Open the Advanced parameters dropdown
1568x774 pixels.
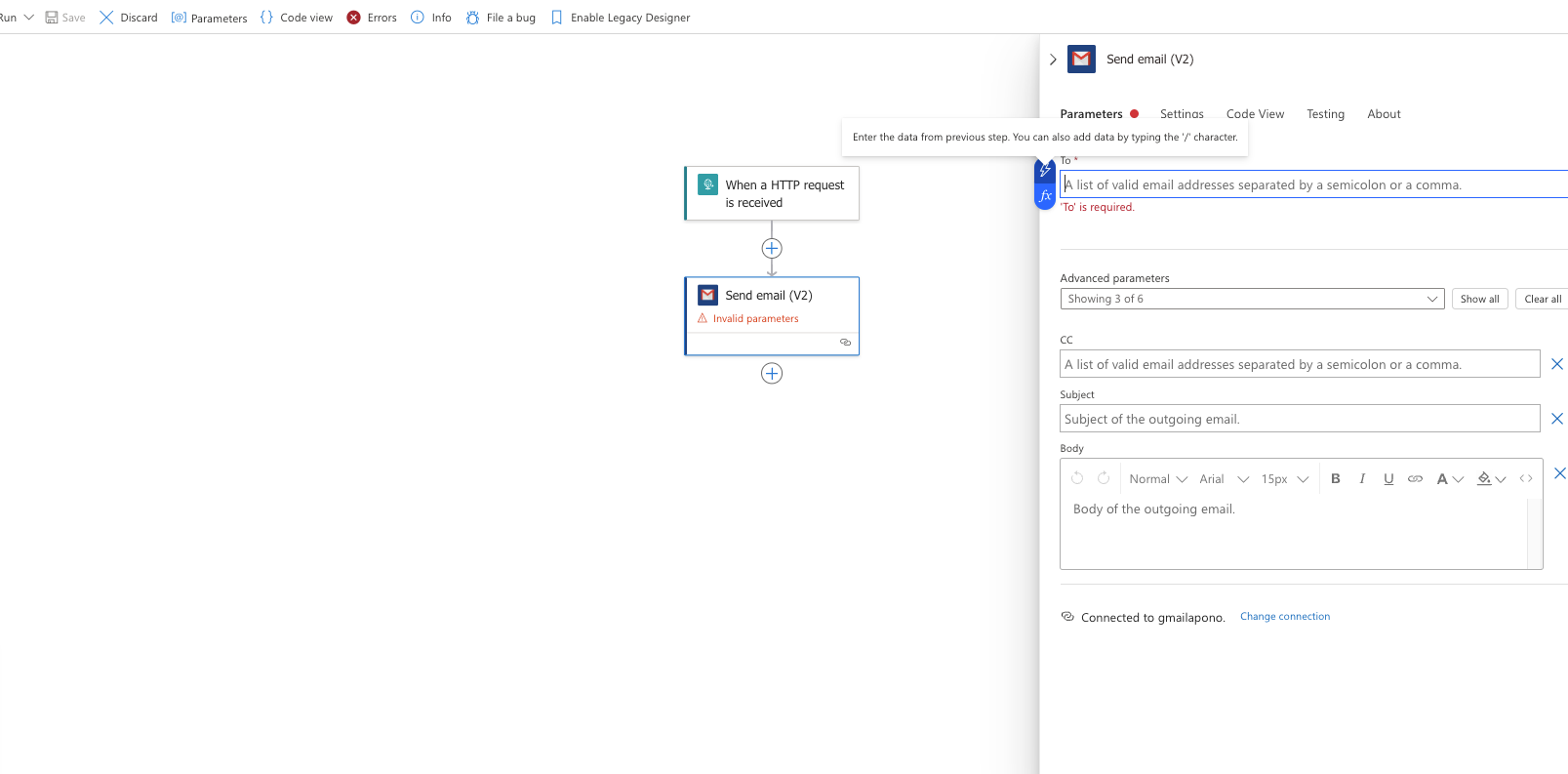pos(1252,299)
